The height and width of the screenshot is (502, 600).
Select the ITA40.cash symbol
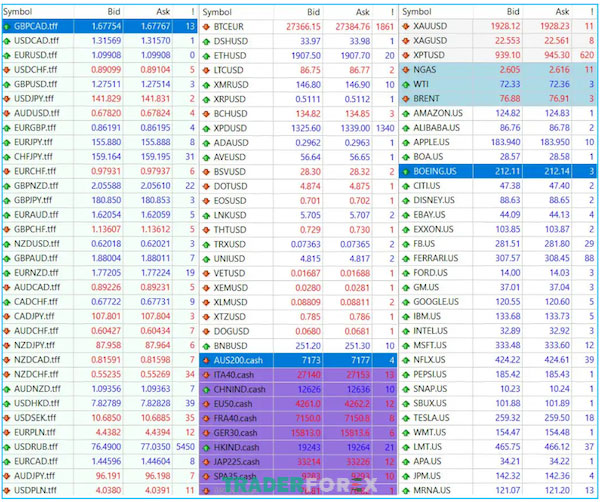coord(233,375)
